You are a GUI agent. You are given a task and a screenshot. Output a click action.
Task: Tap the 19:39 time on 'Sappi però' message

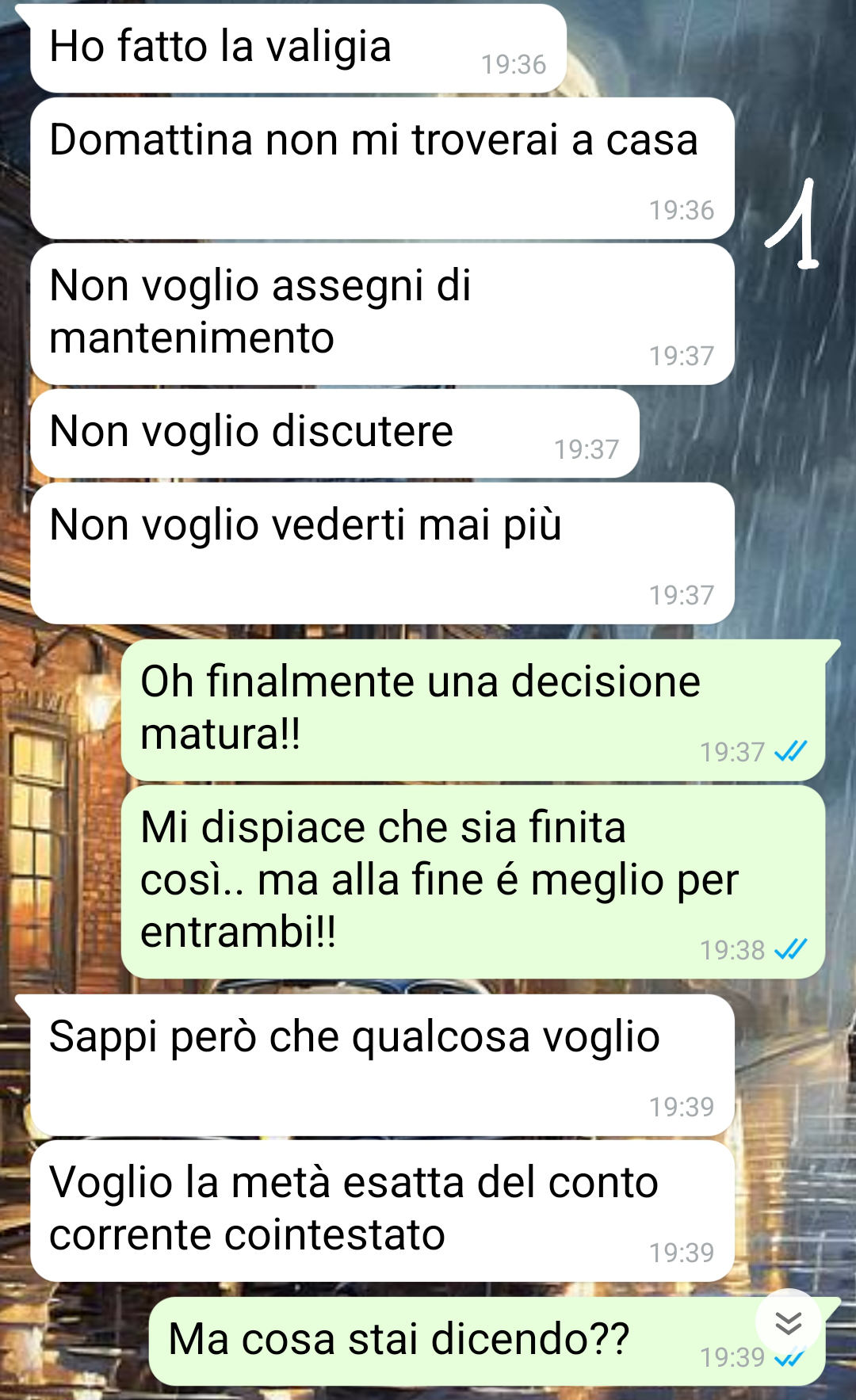click(x=682, y=1107)
